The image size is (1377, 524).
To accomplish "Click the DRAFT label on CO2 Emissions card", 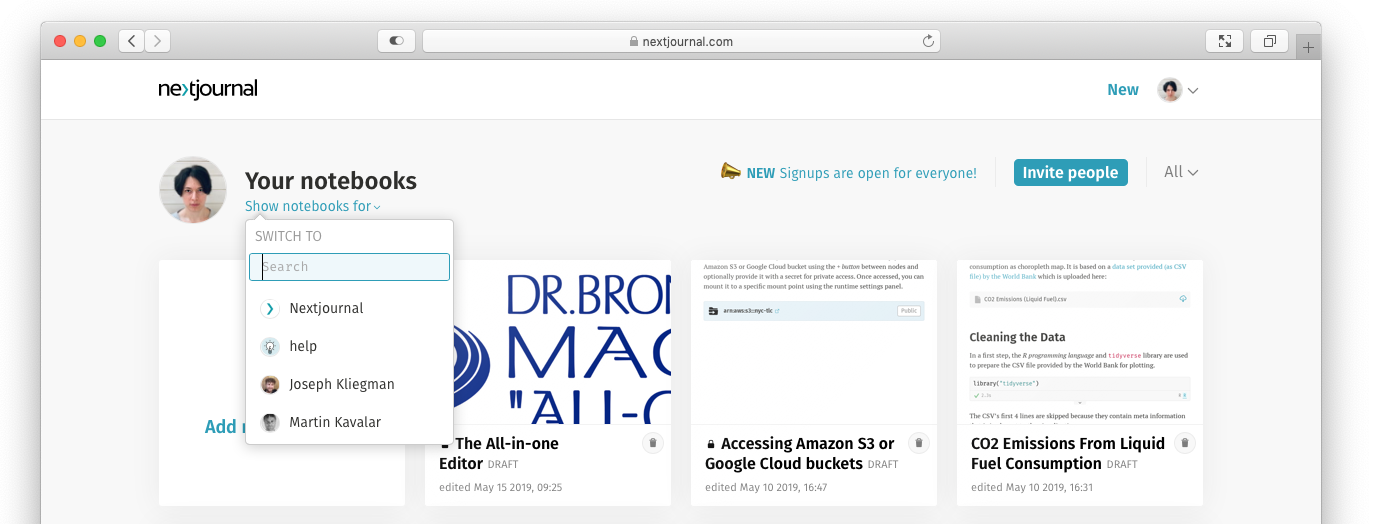I will click(x=1122, y=465).
